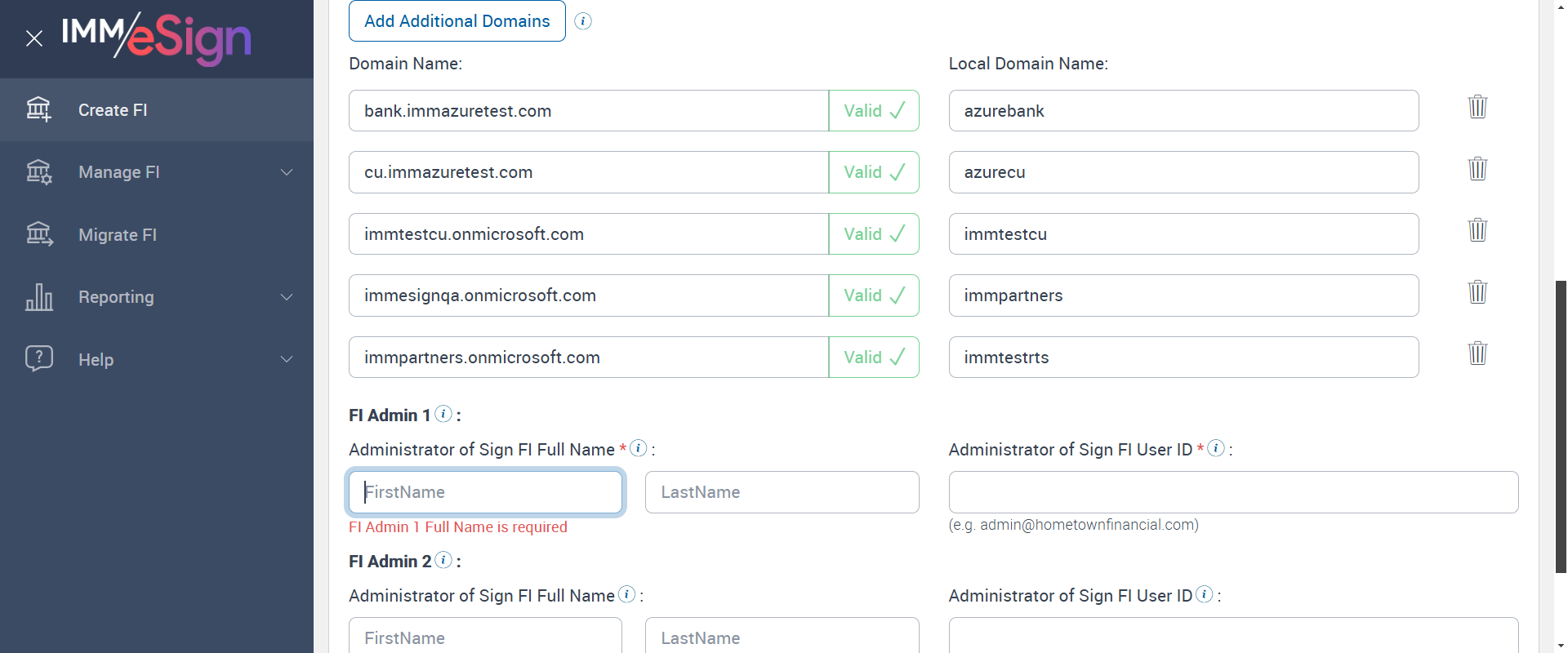Remove the immtestcu.onmicrosoft.com domain entry
1568x653 pixels.
1477,230
